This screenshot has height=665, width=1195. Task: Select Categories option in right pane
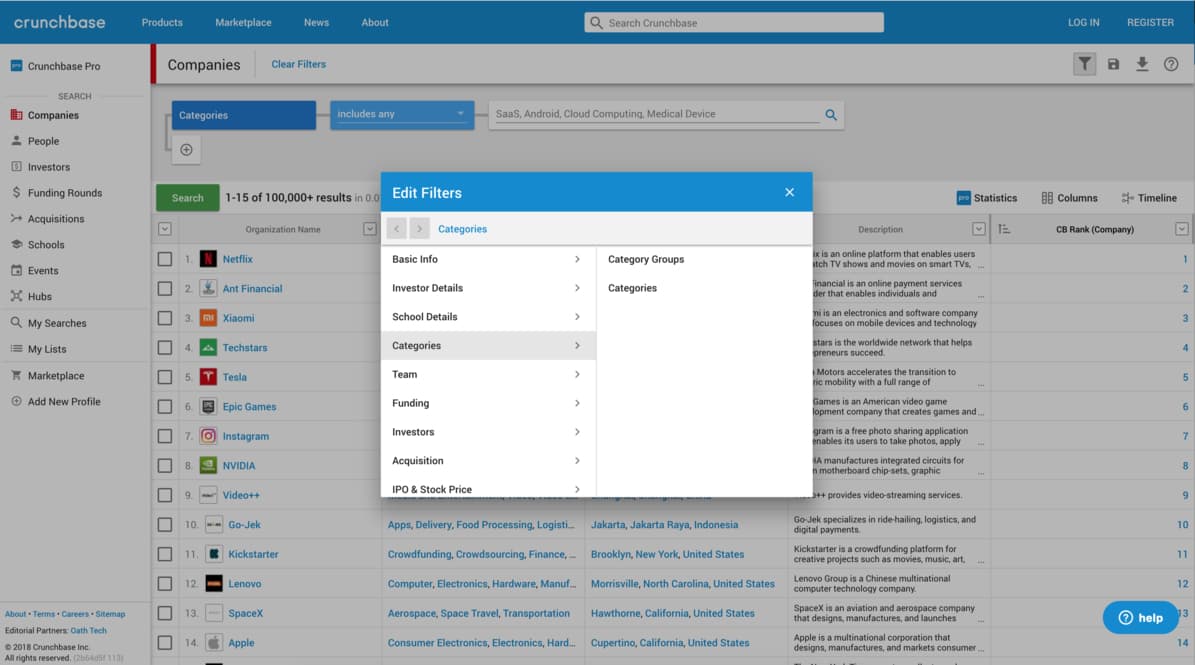point(632,288)
